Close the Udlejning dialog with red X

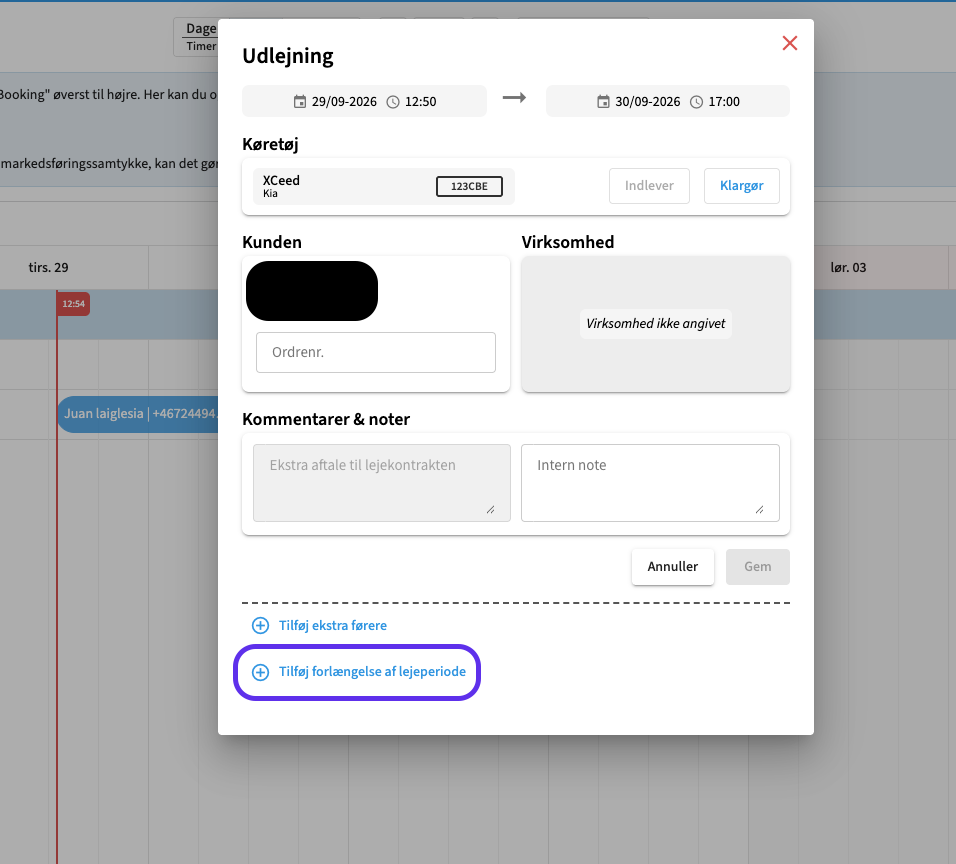(x=790, y=43)
